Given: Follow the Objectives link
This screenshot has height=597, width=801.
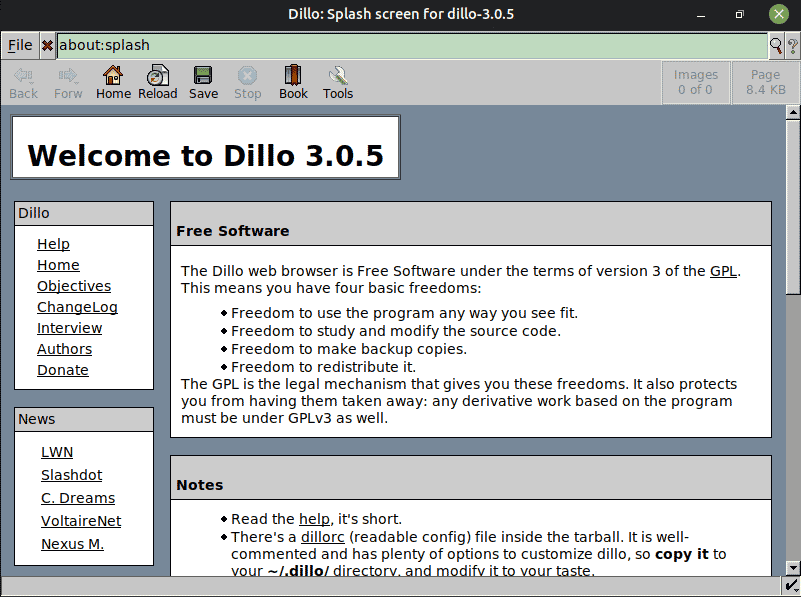Looking at the screenshot, I should pos(74,286).
